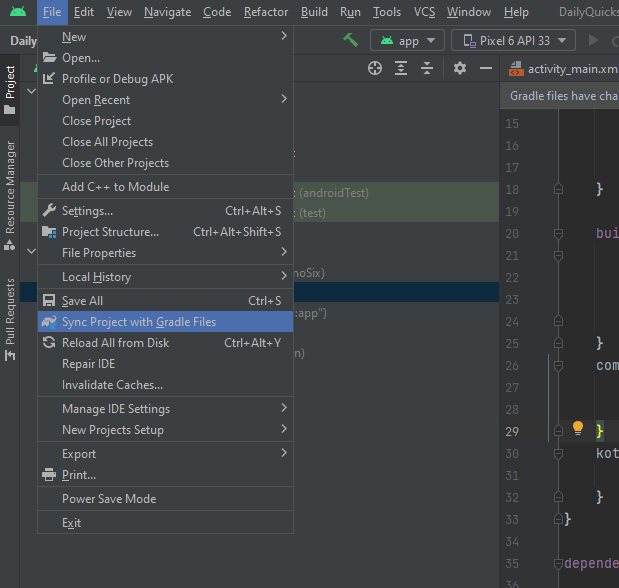
Task: Click line number 29 in the gutter
Action: pos(512,432)
